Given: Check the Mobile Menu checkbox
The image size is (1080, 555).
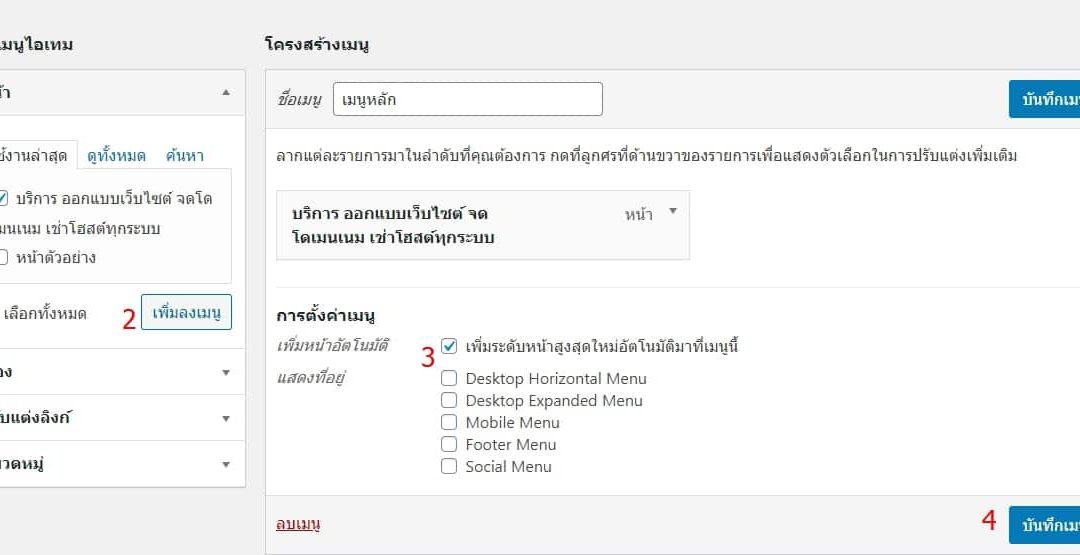Looking at the screenshot, I should point(449,422).
